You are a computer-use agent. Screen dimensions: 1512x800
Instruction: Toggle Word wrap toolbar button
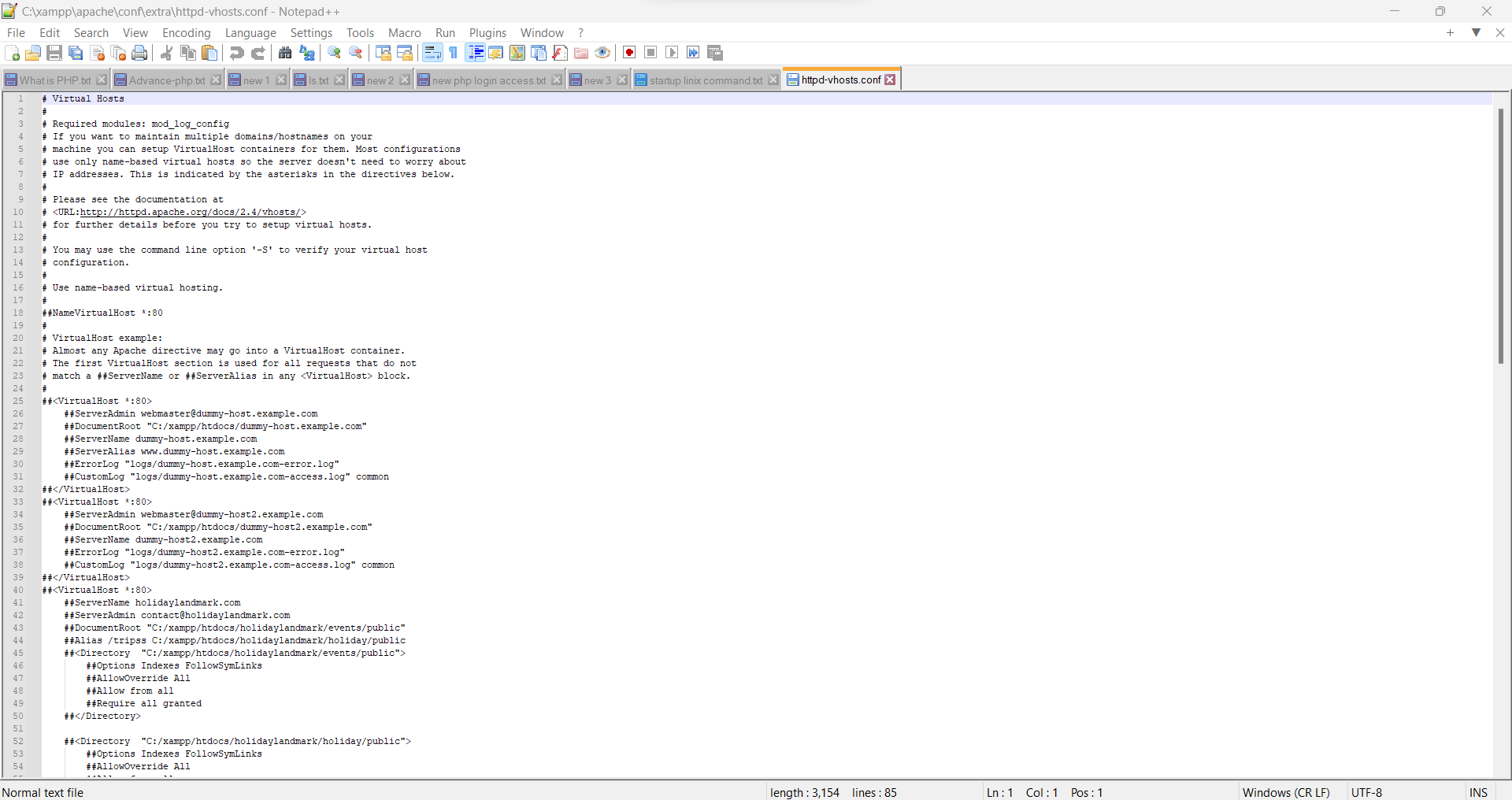point(432,53)
